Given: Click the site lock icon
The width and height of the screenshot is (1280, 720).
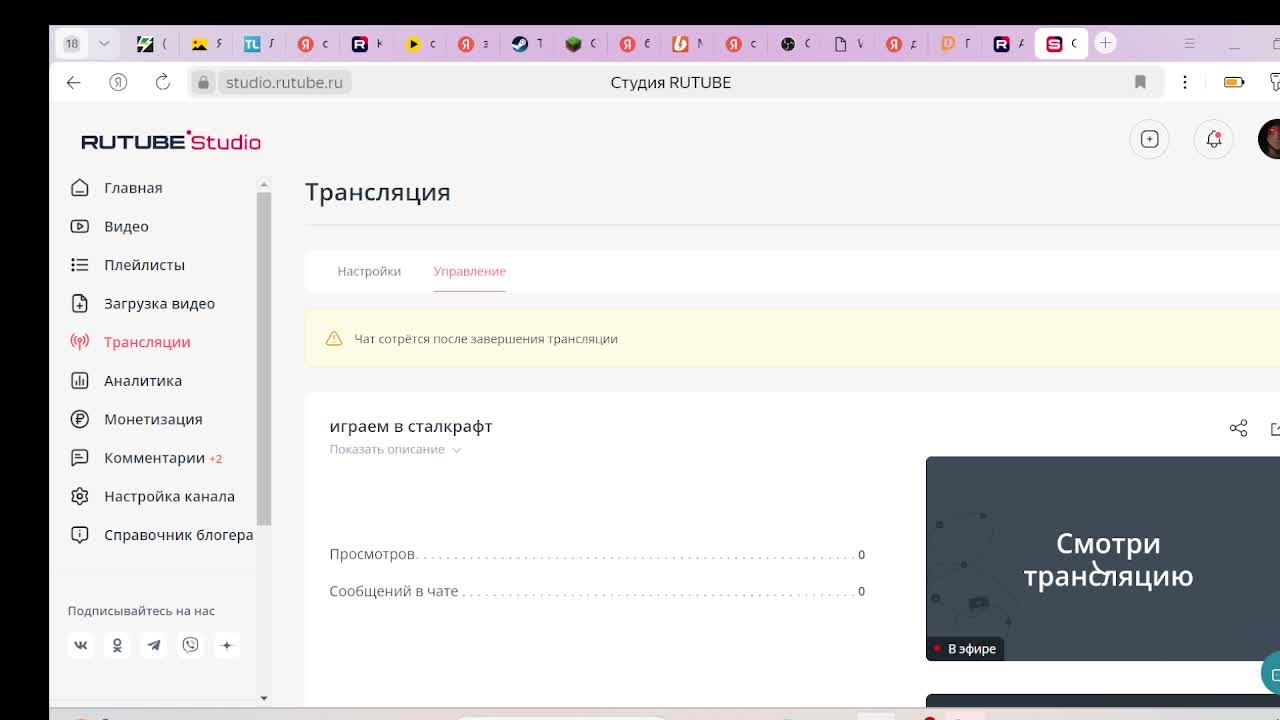Looking at the screenshot, I should tap(203, 82).
